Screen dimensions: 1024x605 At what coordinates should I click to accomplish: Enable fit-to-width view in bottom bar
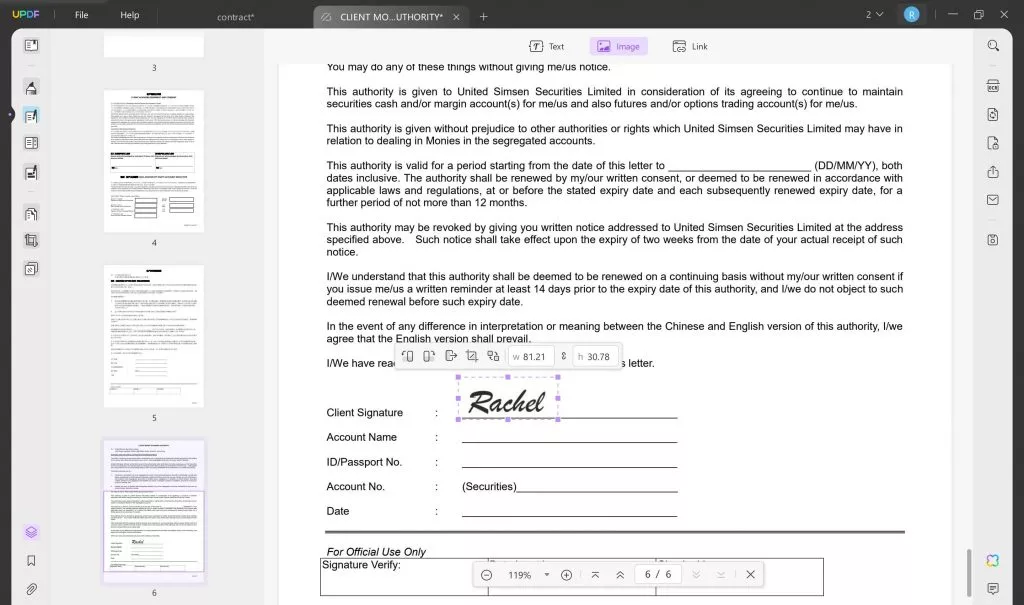click(x=595, y=574)
